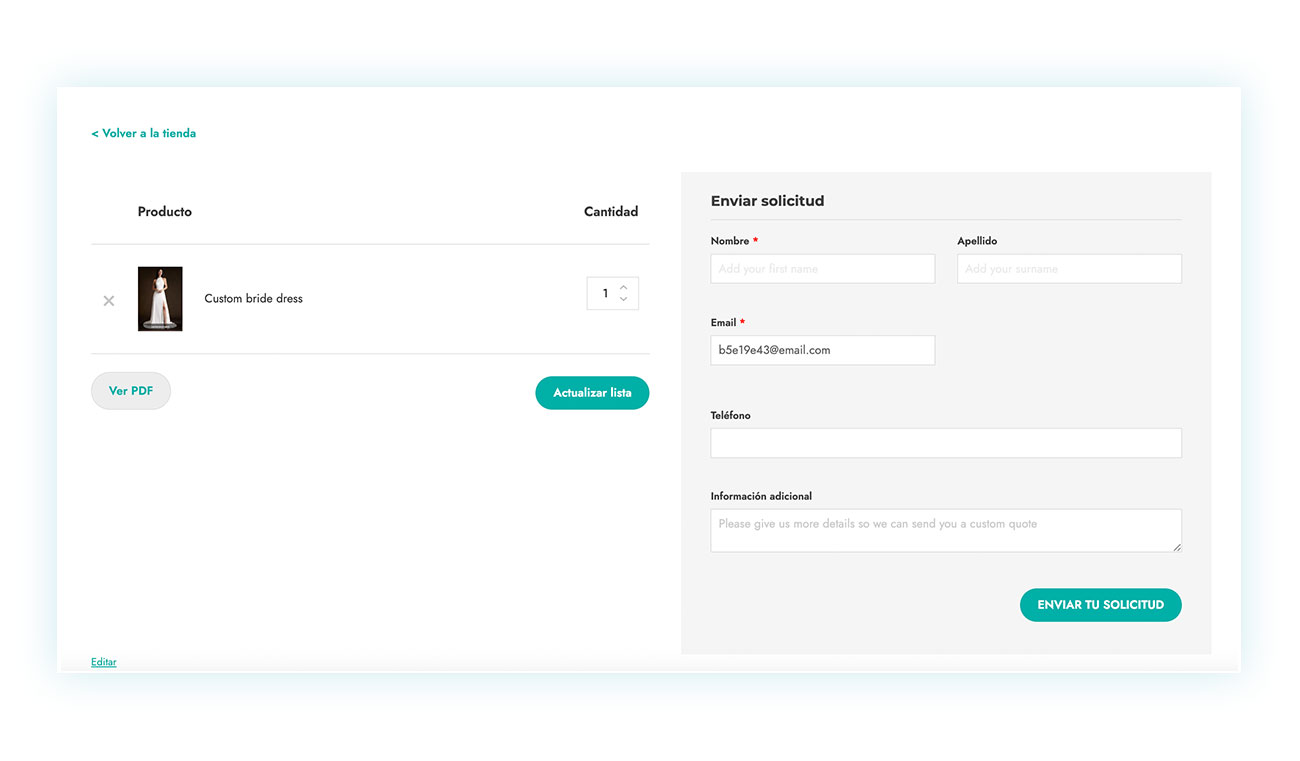The height and width of the screenshot is (761, 1300).
Task: Open the Editar link
Action: click(103, 662)
